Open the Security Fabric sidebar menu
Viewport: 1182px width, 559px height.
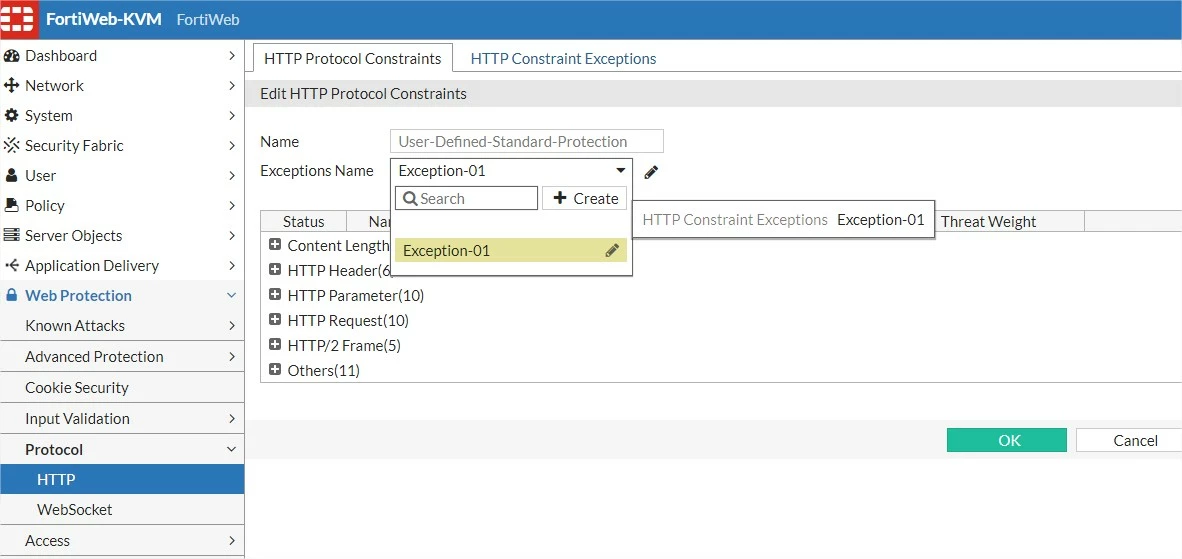pyautogui.click(x=122, y=145)
